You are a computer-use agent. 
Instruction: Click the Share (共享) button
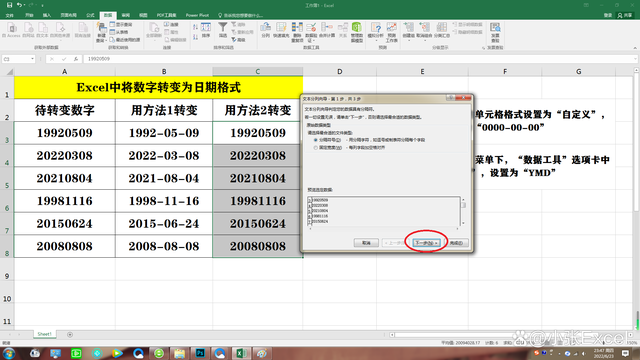[x=625, y=15]
